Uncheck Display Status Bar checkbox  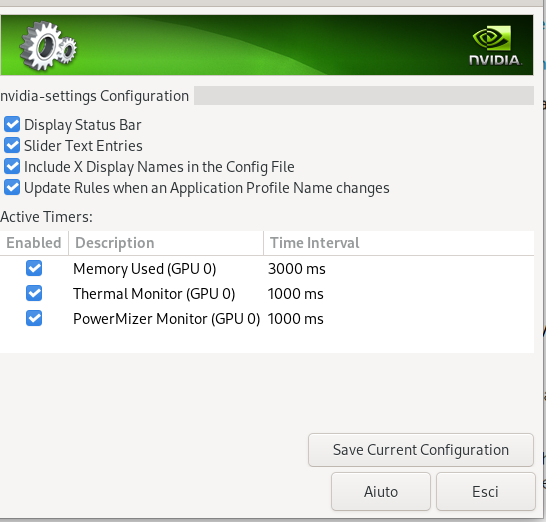(x=12, y=124)
